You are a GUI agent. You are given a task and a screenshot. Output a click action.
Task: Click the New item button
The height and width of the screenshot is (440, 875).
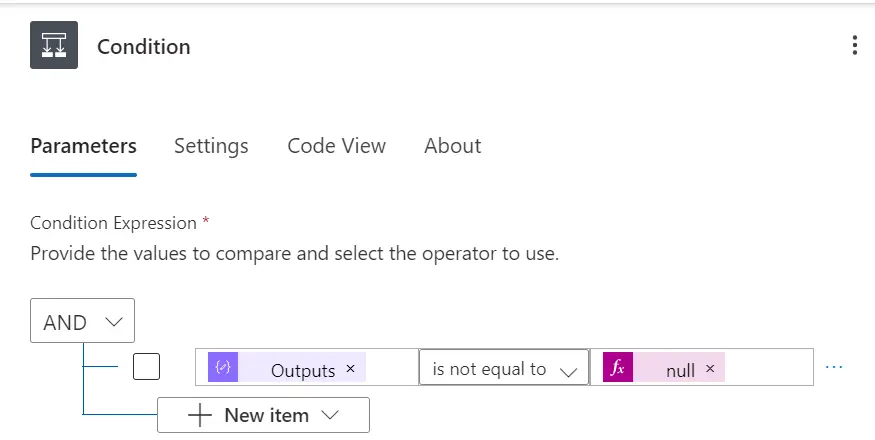point(263,415)
